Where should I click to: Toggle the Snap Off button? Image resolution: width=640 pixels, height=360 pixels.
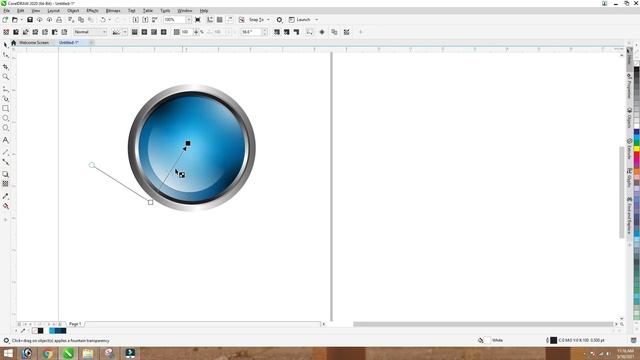pyautogui.click(x=242, y=20)
